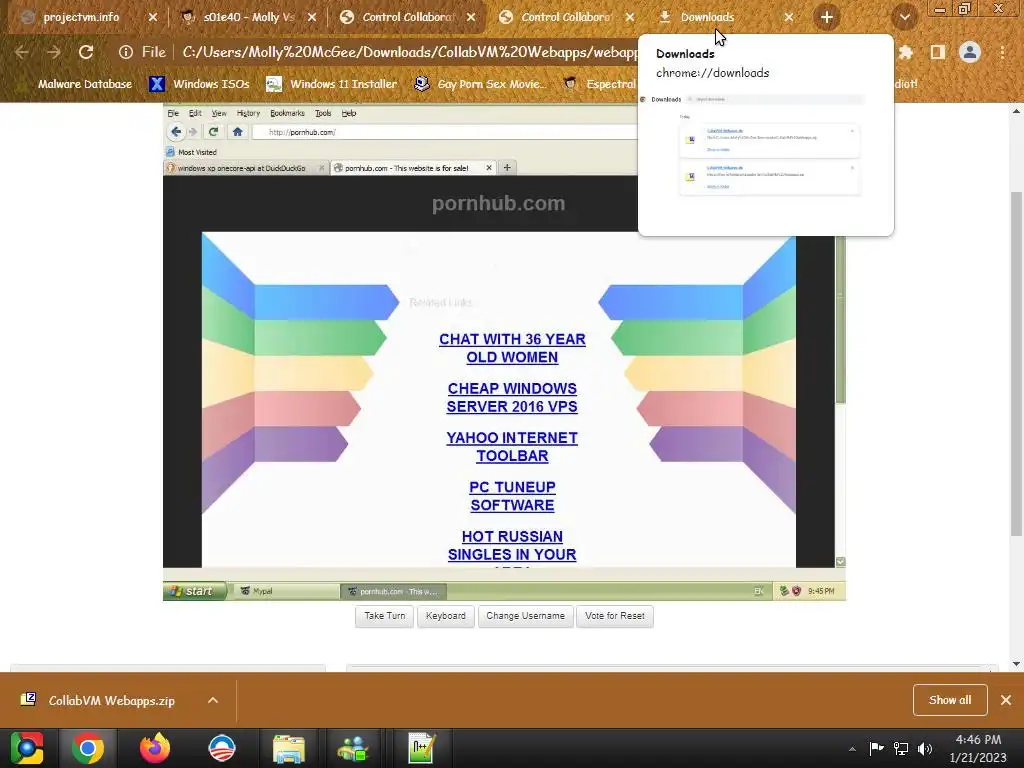Click Chrome's forward navigation arrow

click(54, 52)
